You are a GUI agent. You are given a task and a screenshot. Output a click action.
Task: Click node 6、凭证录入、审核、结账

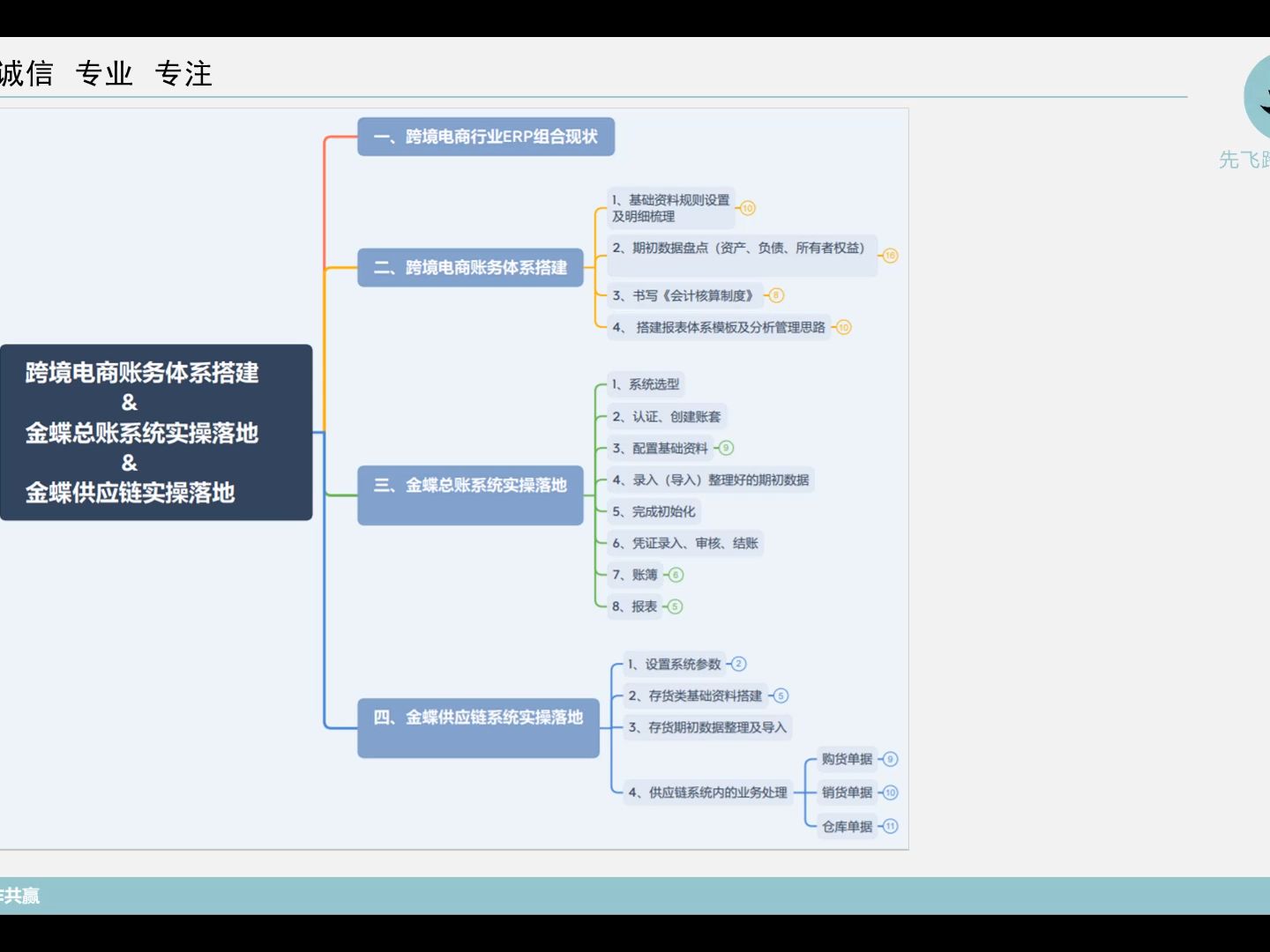tap(685, 543)
